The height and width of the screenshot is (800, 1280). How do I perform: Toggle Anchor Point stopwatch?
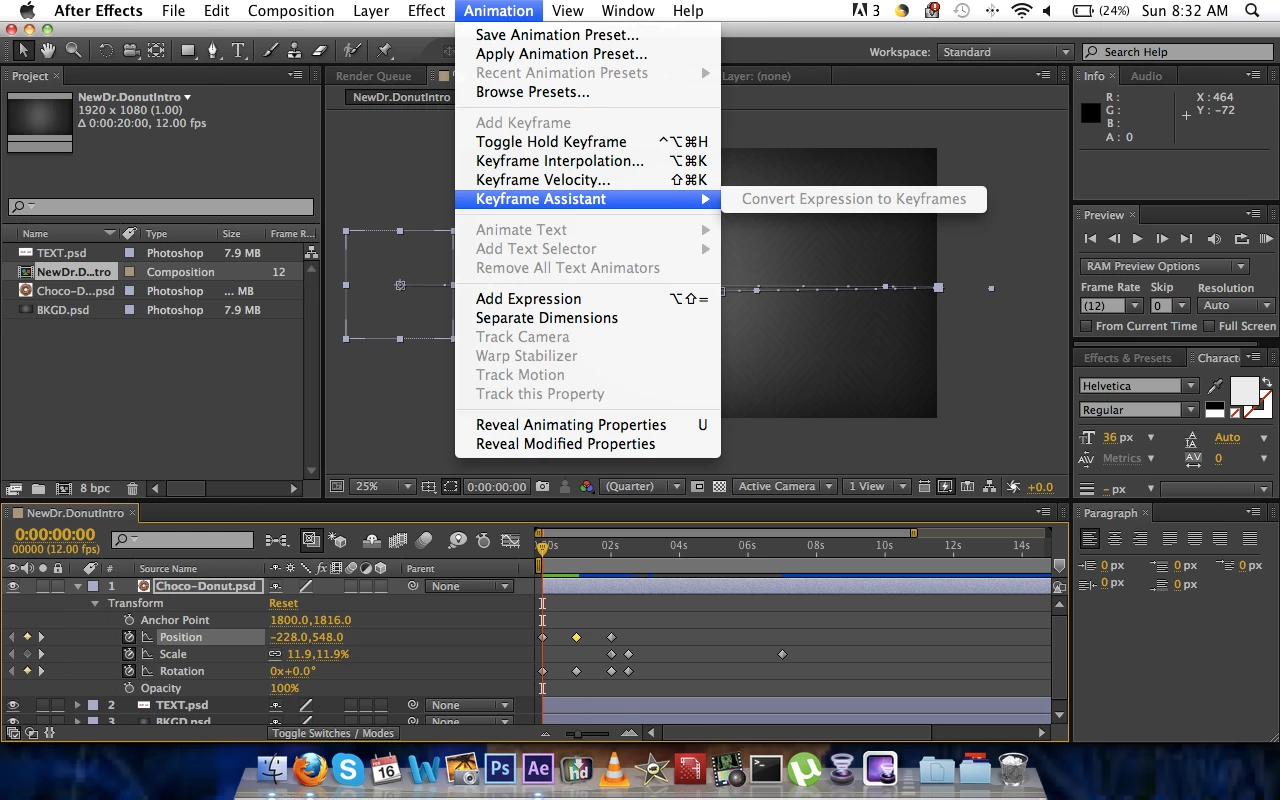[x=129, y=620]
